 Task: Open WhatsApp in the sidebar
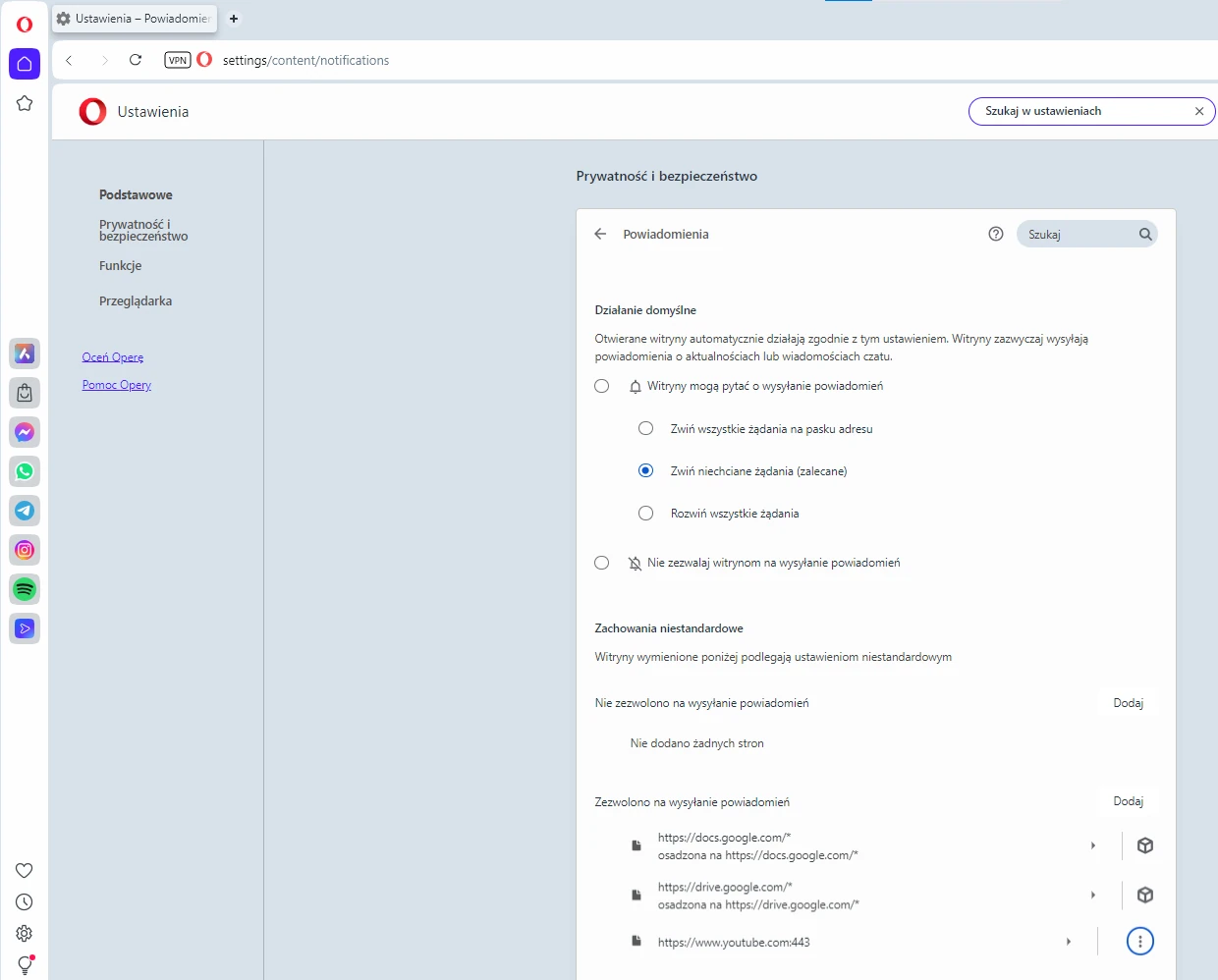pyautogui.click(x=25, y=471)
